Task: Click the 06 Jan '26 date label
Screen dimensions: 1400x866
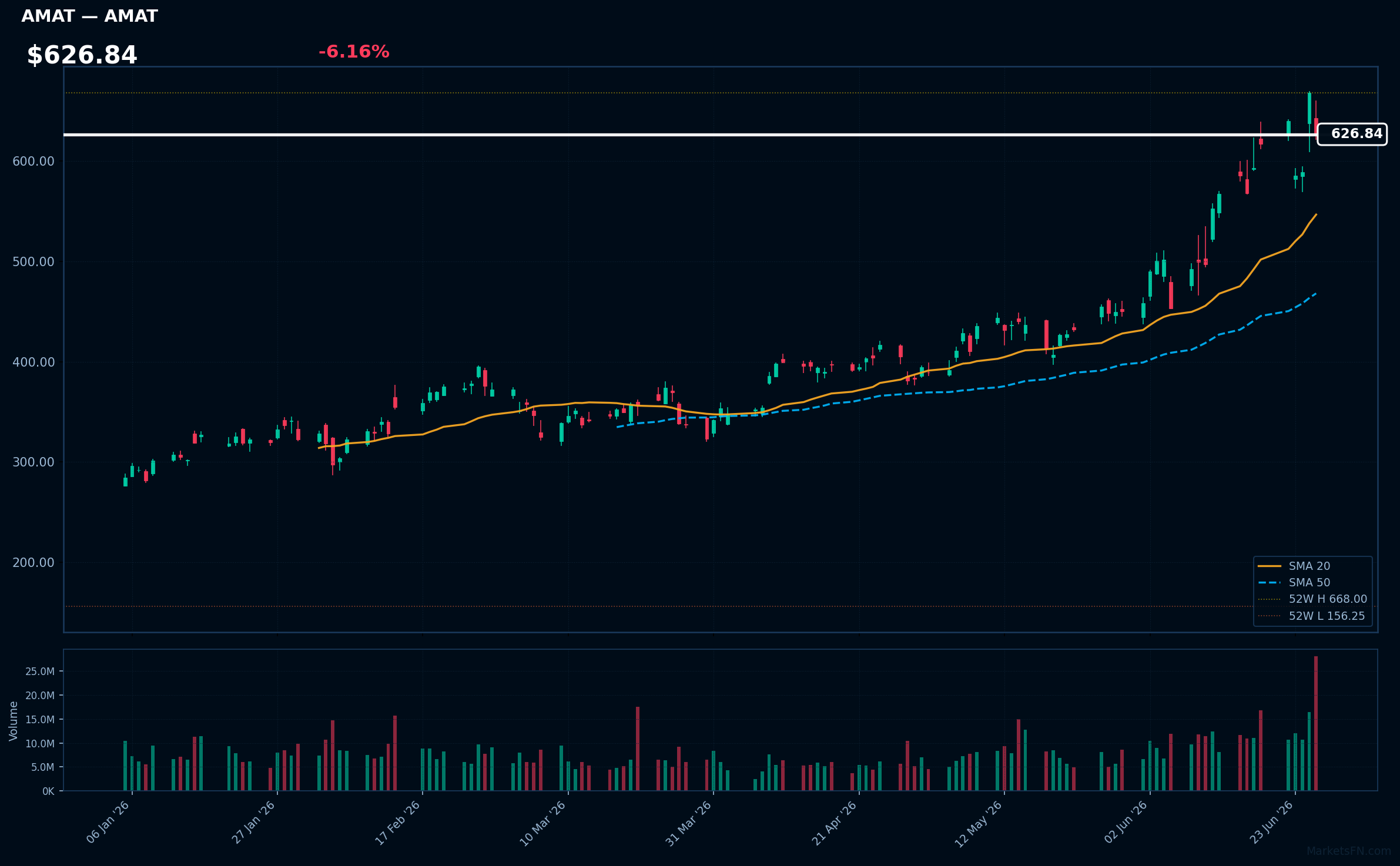Action: pos(109,823)
